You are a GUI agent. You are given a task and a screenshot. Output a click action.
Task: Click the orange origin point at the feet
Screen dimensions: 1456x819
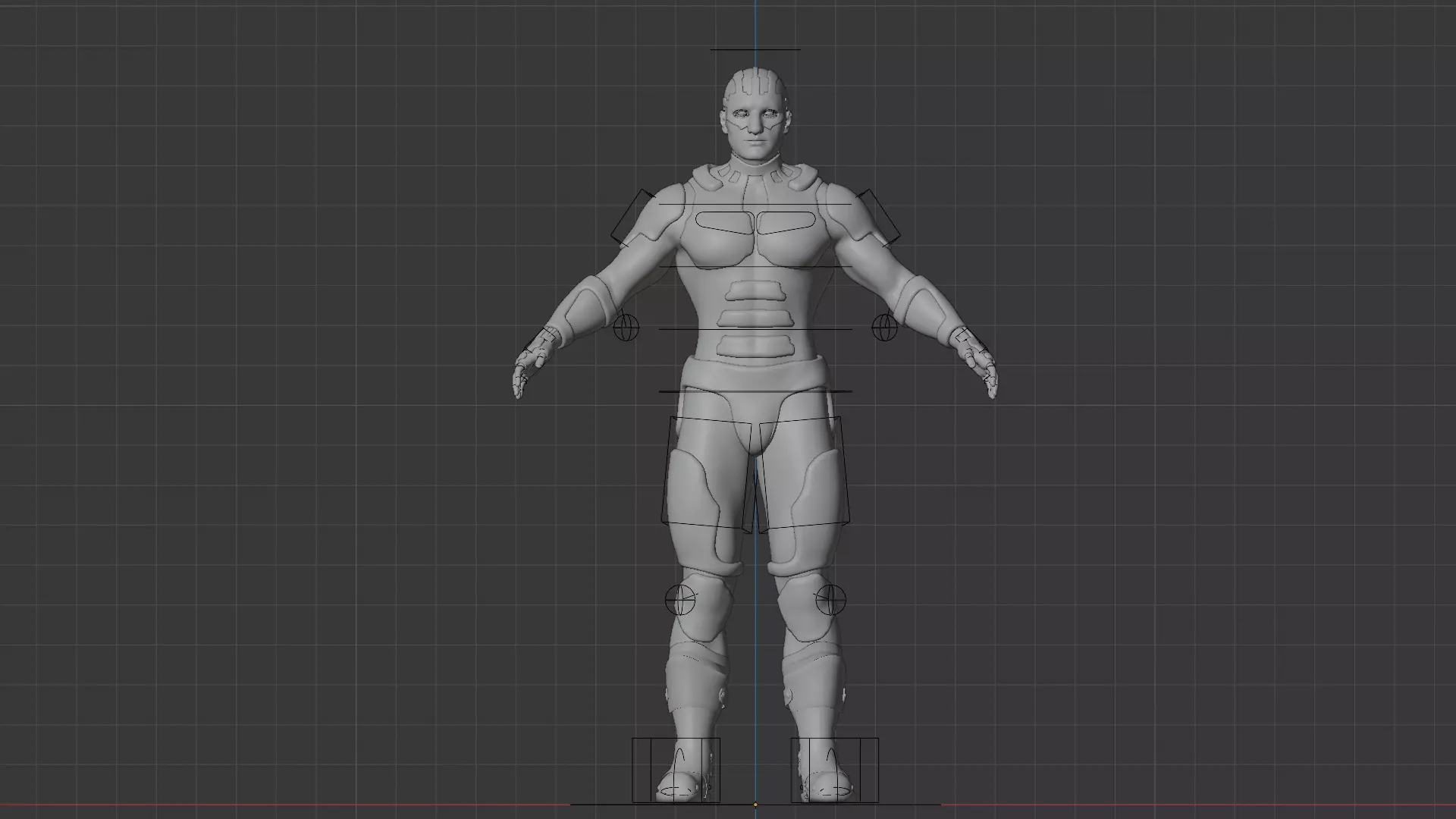tap(755, 805)
